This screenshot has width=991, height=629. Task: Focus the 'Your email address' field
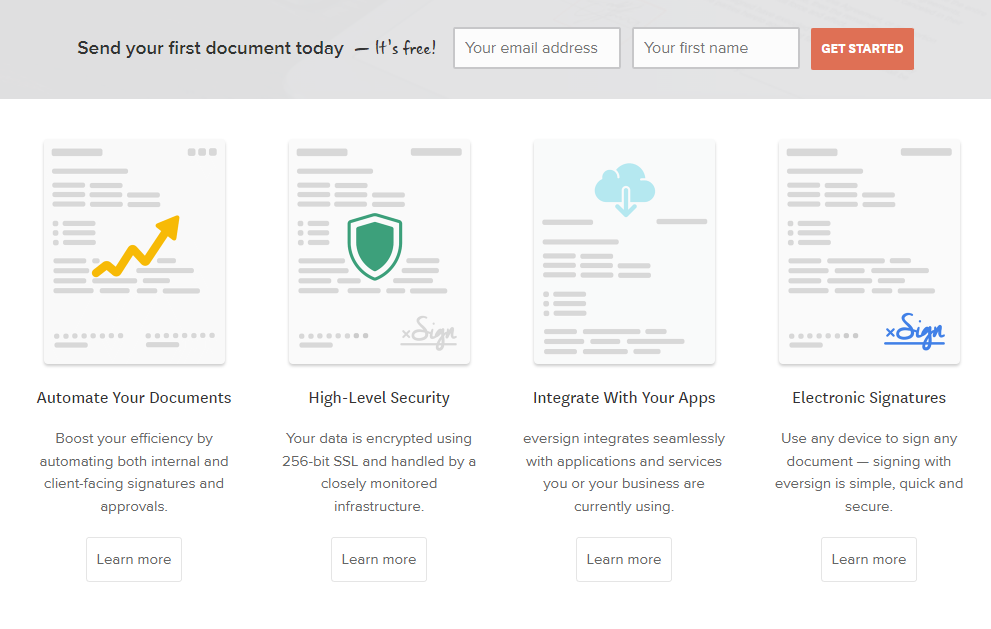click(536, 48)
